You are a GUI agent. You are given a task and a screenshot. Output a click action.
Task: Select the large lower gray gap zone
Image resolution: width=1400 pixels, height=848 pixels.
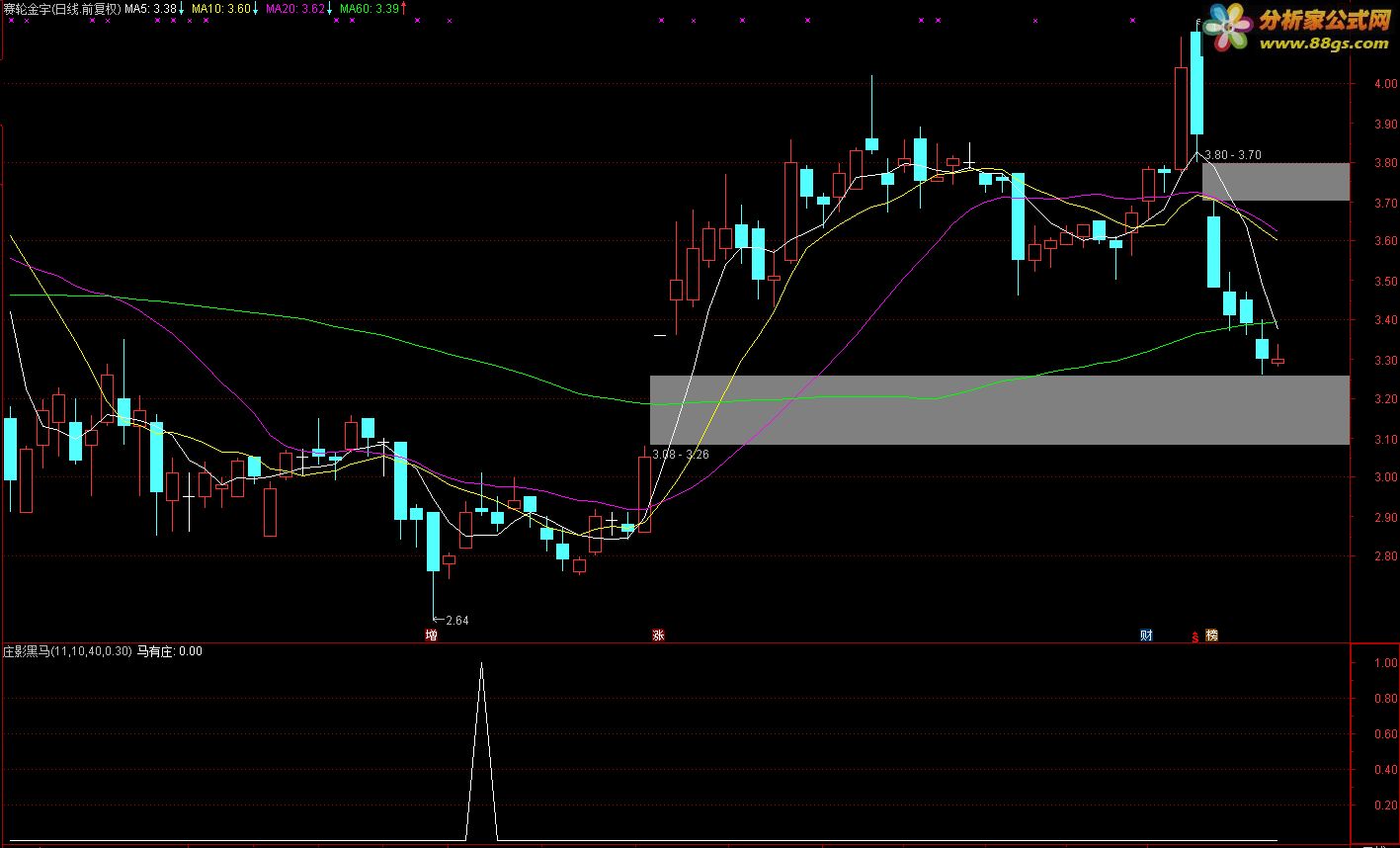(999, 409)
